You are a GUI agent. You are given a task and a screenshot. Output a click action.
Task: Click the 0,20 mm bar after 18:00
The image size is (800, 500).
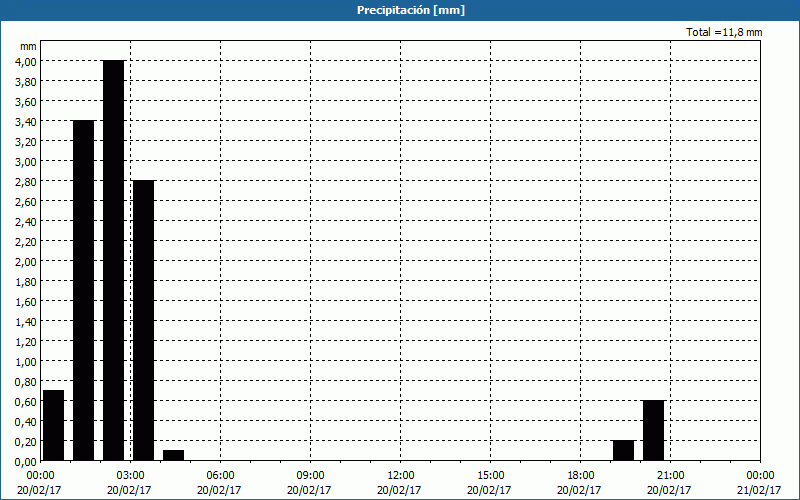tap(623, 451)
